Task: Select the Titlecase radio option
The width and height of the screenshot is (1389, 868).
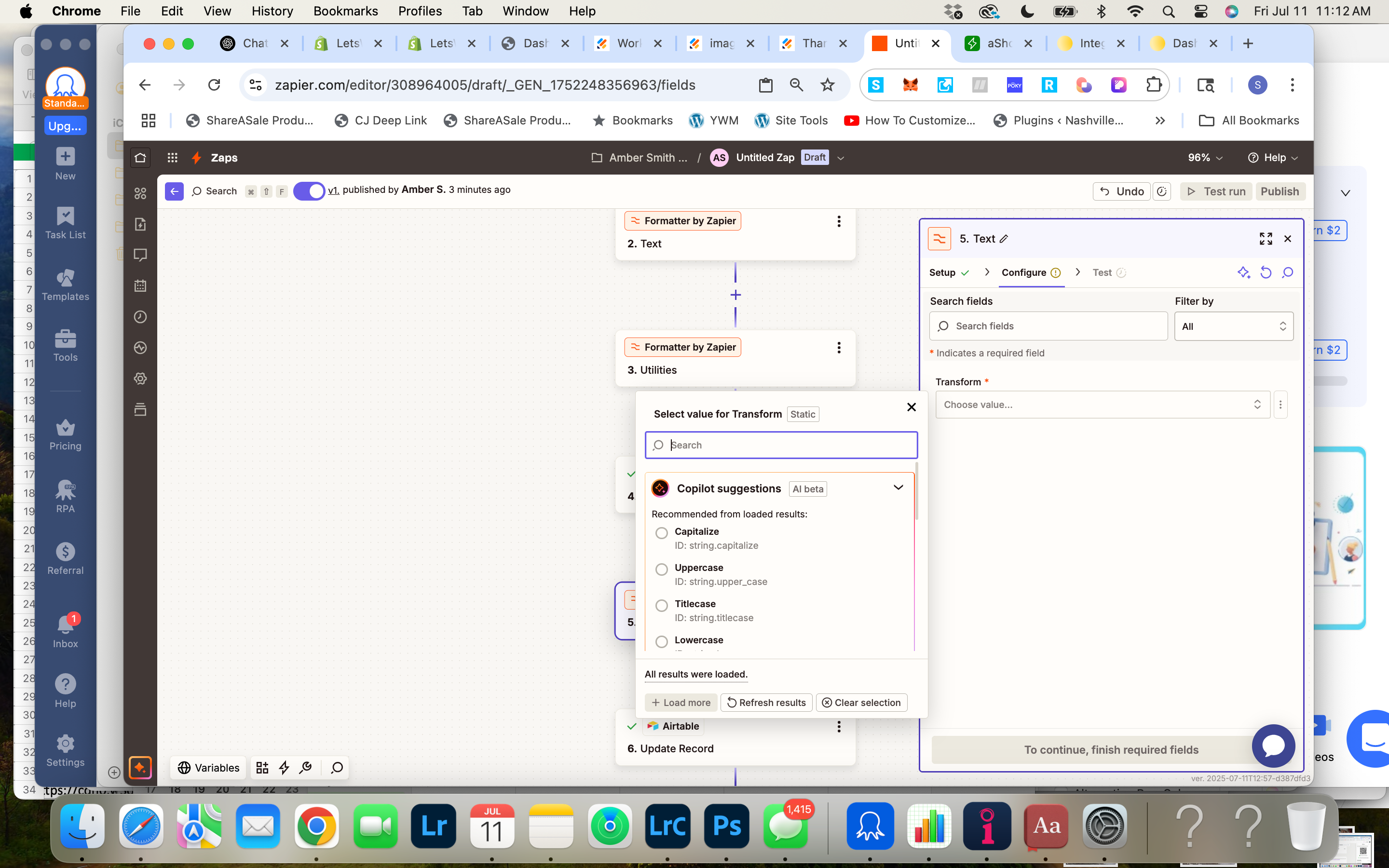Action: pyautogui.click(x=661, y=605)
